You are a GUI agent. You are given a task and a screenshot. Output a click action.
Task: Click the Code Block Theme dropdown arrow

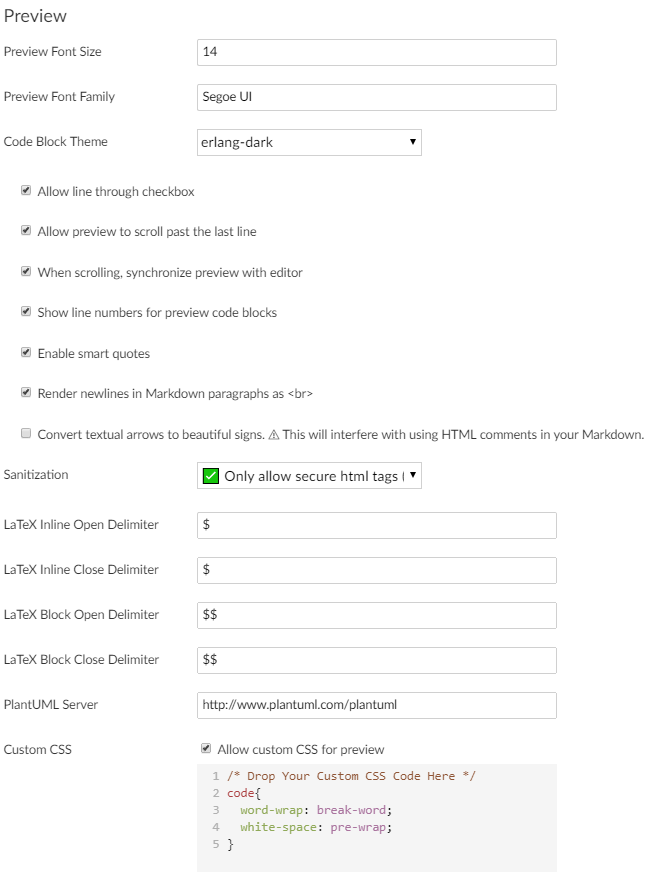coord(412,142)
